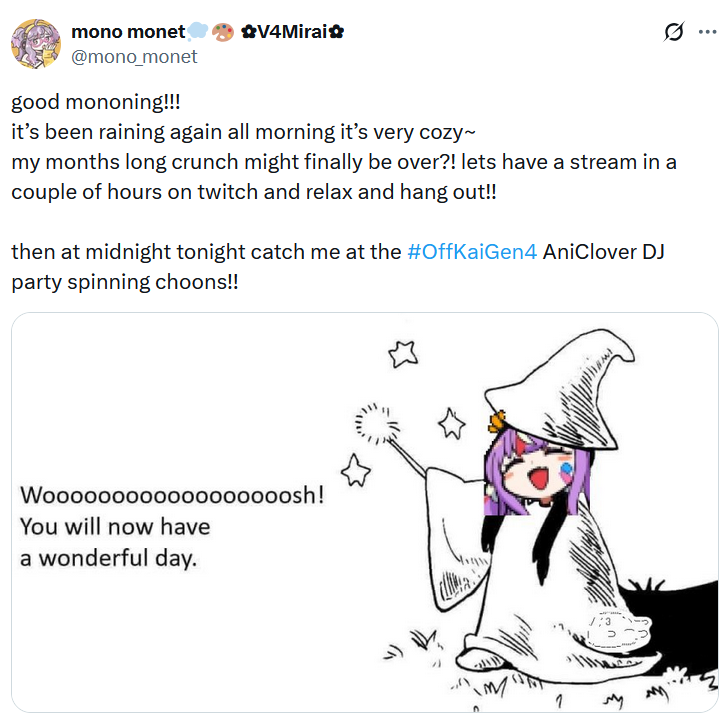Click the purple-haired chibi face
Image resolution: width=728 pixels, height=715 pixels.
pos(537,474)
